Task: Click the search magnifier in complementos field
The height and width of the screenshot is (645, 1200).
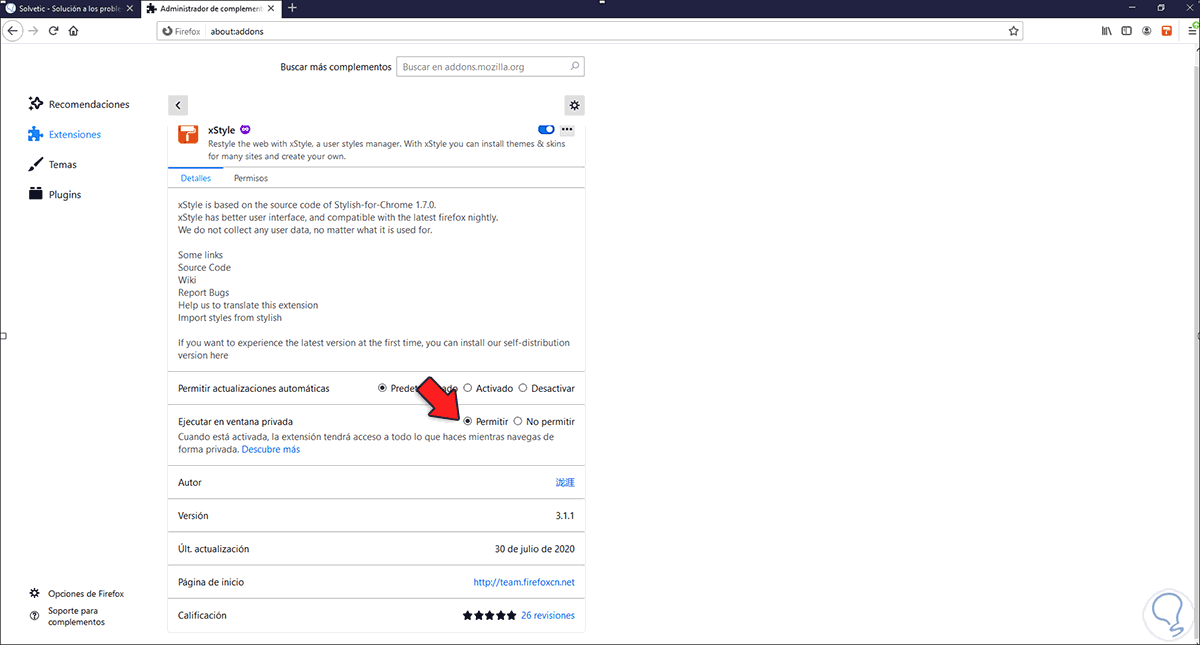Action: pos(575,67)
